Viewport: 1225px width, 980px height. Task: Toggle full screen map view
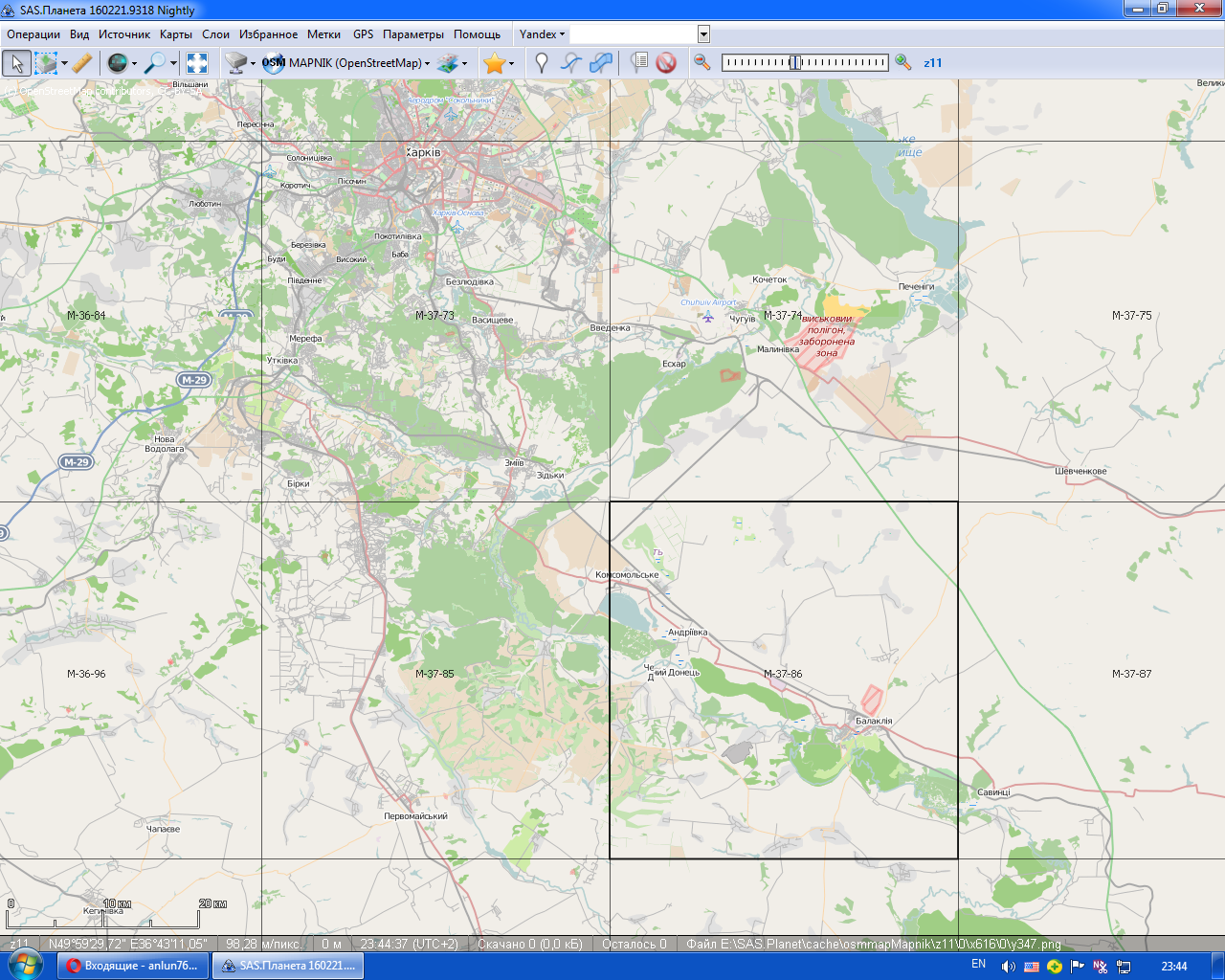197,63
